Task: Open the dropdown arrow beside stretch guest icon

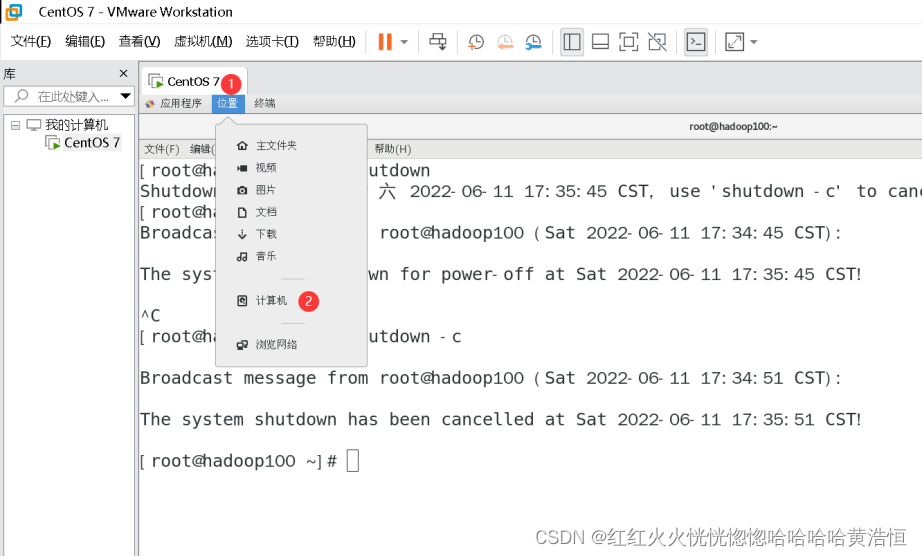Action: 754,42
